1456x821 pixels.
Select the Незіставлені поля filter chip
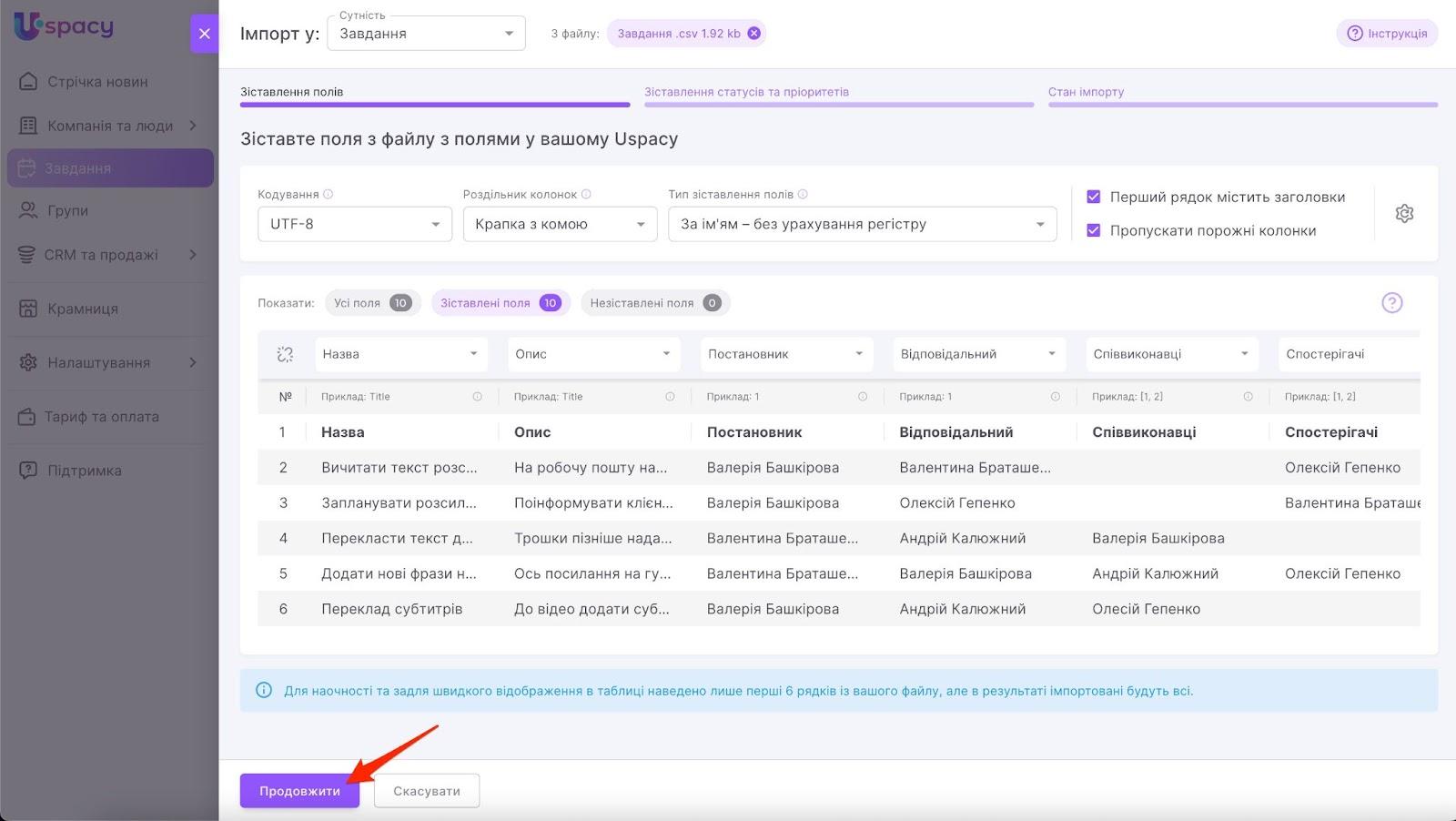click(654, 303)
